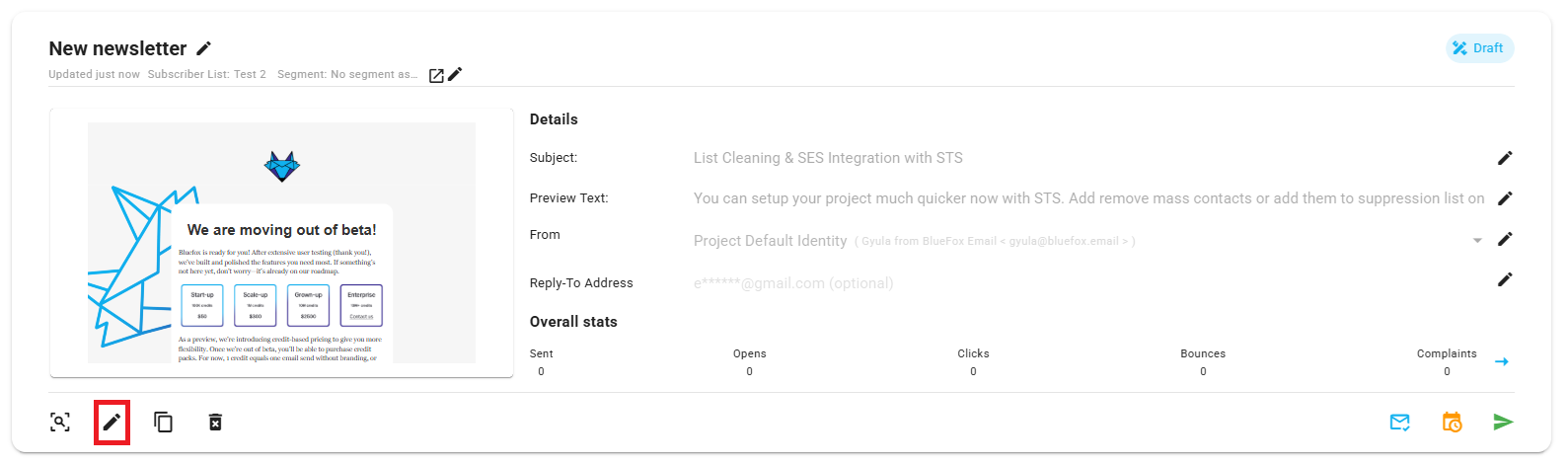Open detailed stats with blue arrow
The image size is (1568, 465).
1502,361
